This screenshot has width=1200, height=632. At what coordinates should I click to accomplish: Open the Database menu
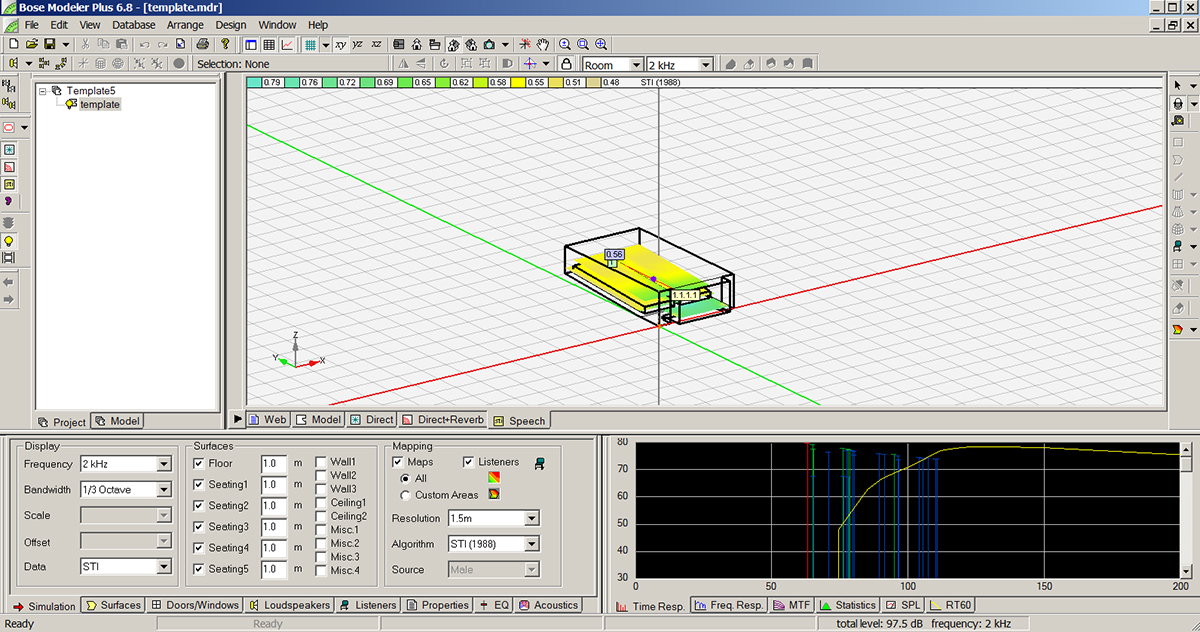coord(133,25)
